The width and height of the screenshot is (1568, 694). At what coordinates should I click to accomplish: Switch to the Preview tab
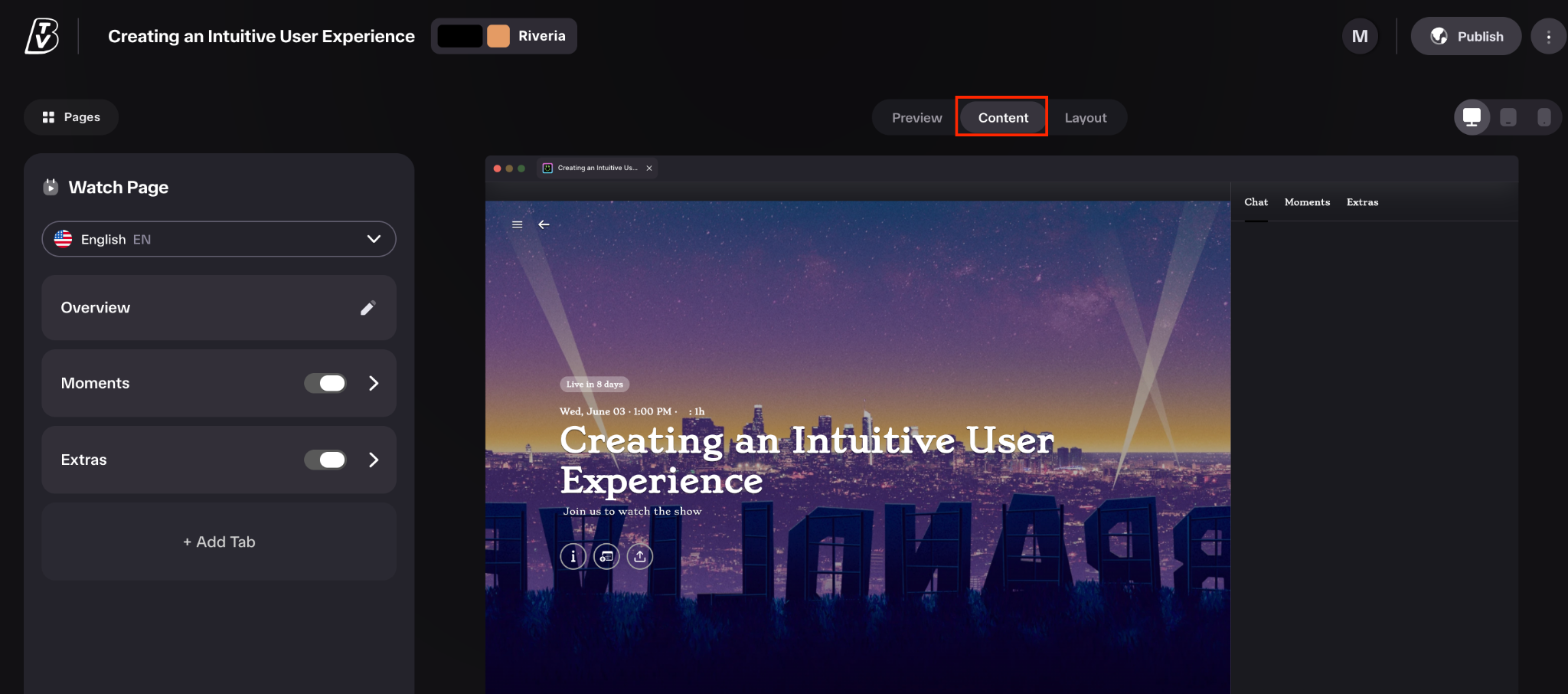pyautogui.click(x=916, y=118)
